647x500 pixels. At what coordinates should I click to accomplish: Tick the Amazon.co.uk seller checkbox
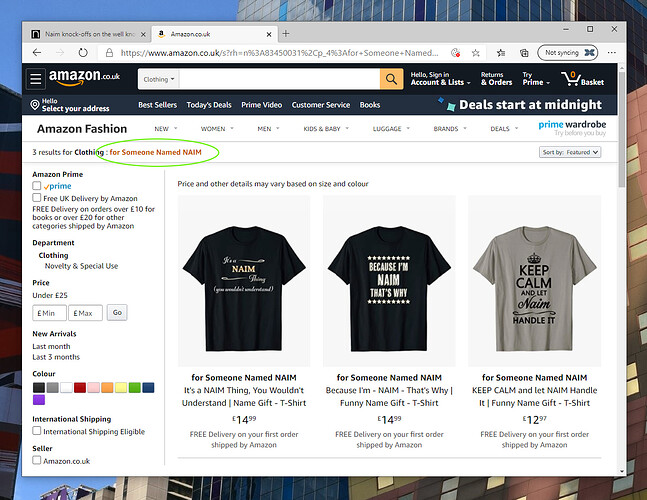pos(37,460)
